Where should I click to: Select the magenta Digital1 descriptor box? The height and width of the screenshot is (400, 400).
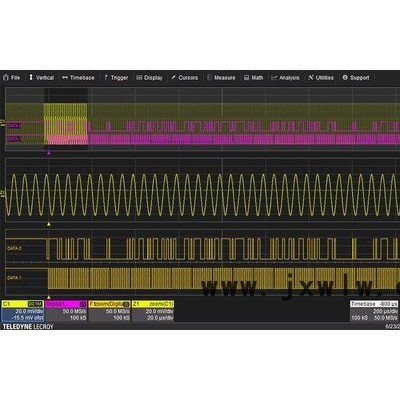[x=66, y=311]
